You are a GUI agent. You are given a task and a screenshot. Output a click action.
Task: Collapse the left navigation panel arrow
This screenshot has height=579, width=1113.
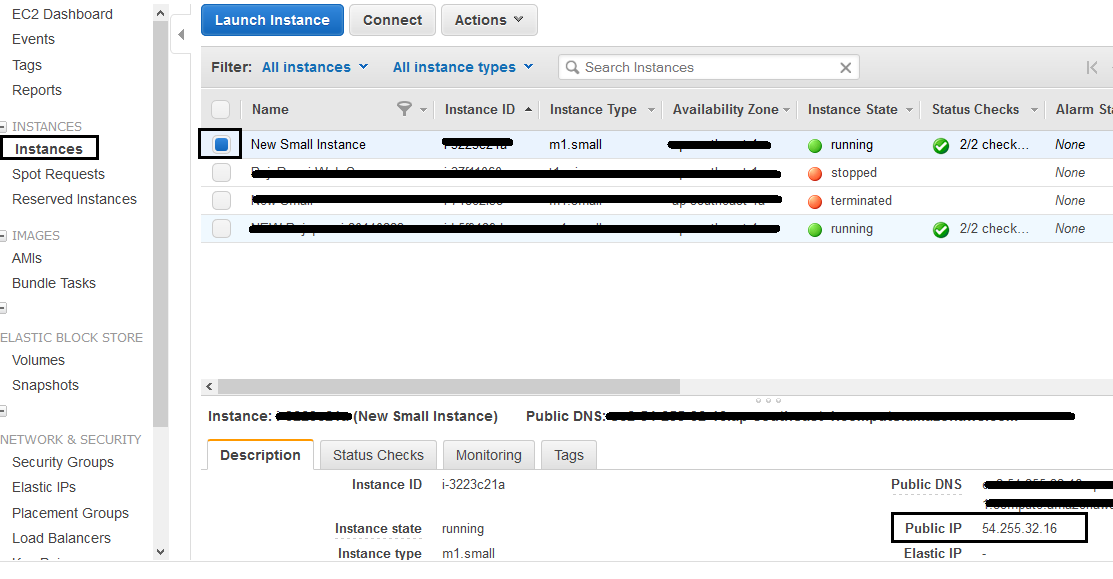pos(181,34)
